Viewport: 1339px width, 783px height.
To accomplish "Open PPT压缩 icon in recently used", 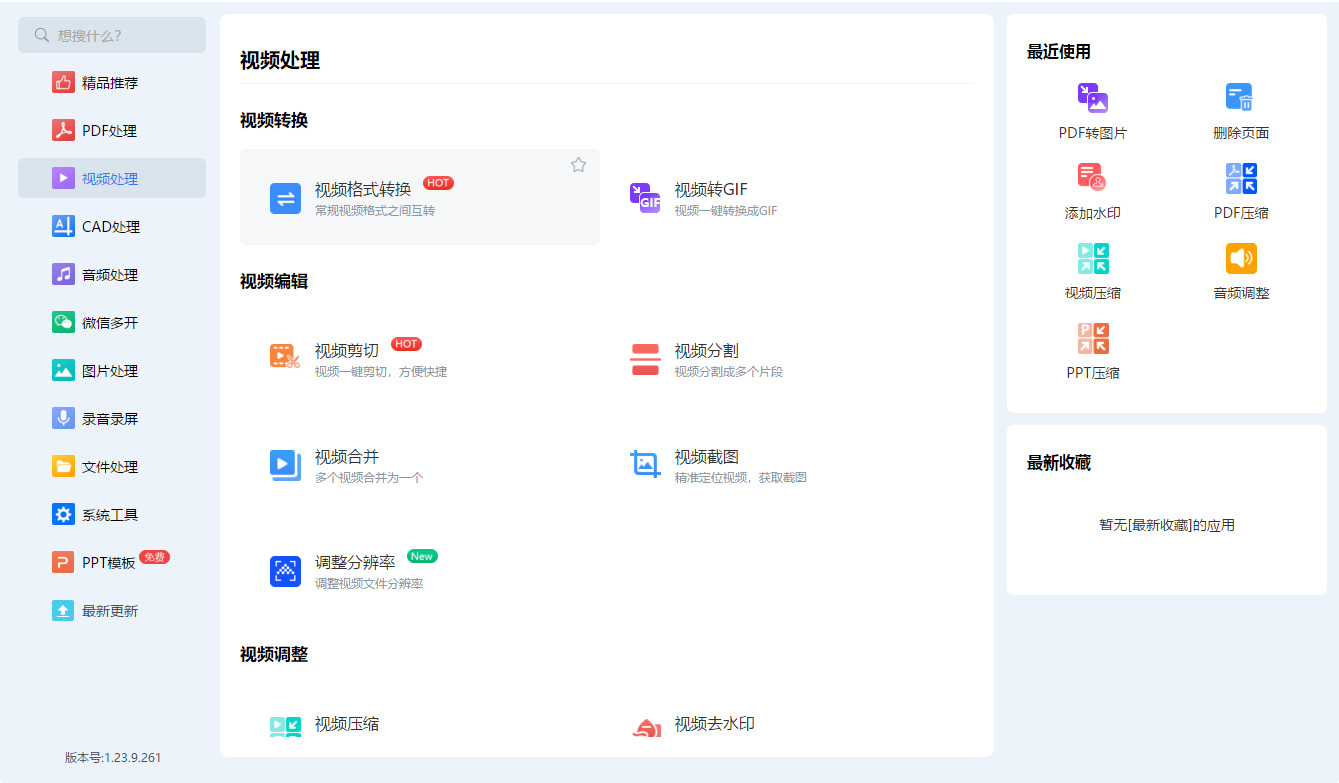I will pos(1093,338).
